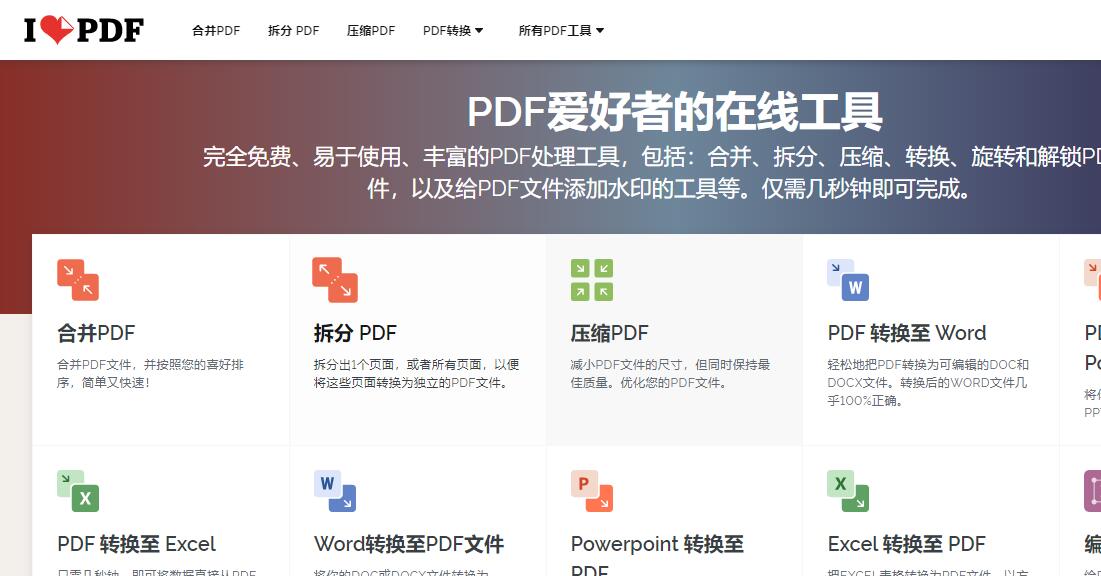Viewport: 1101px width, 576px height.
Task: Open 拆分 PDF in the top navigation
Action: click(x=294, y=31)
